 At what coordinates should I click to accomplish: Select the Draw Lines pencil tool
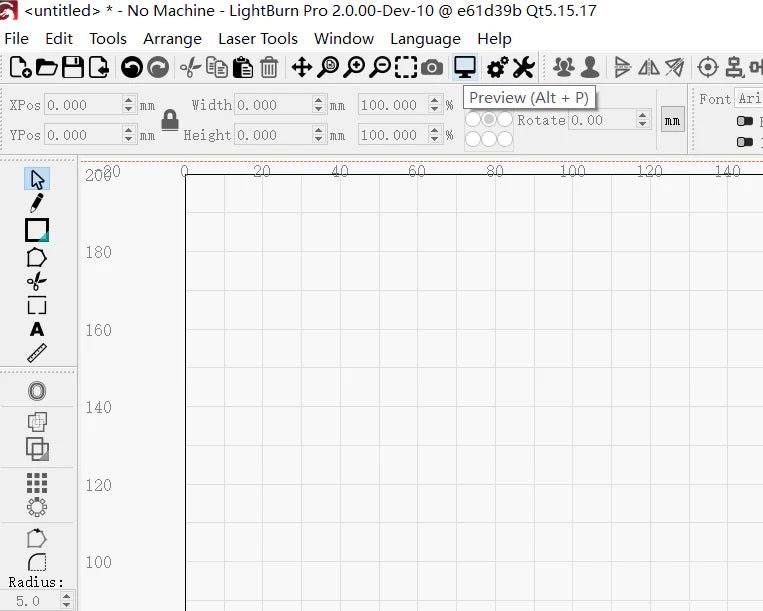[37, 204]
